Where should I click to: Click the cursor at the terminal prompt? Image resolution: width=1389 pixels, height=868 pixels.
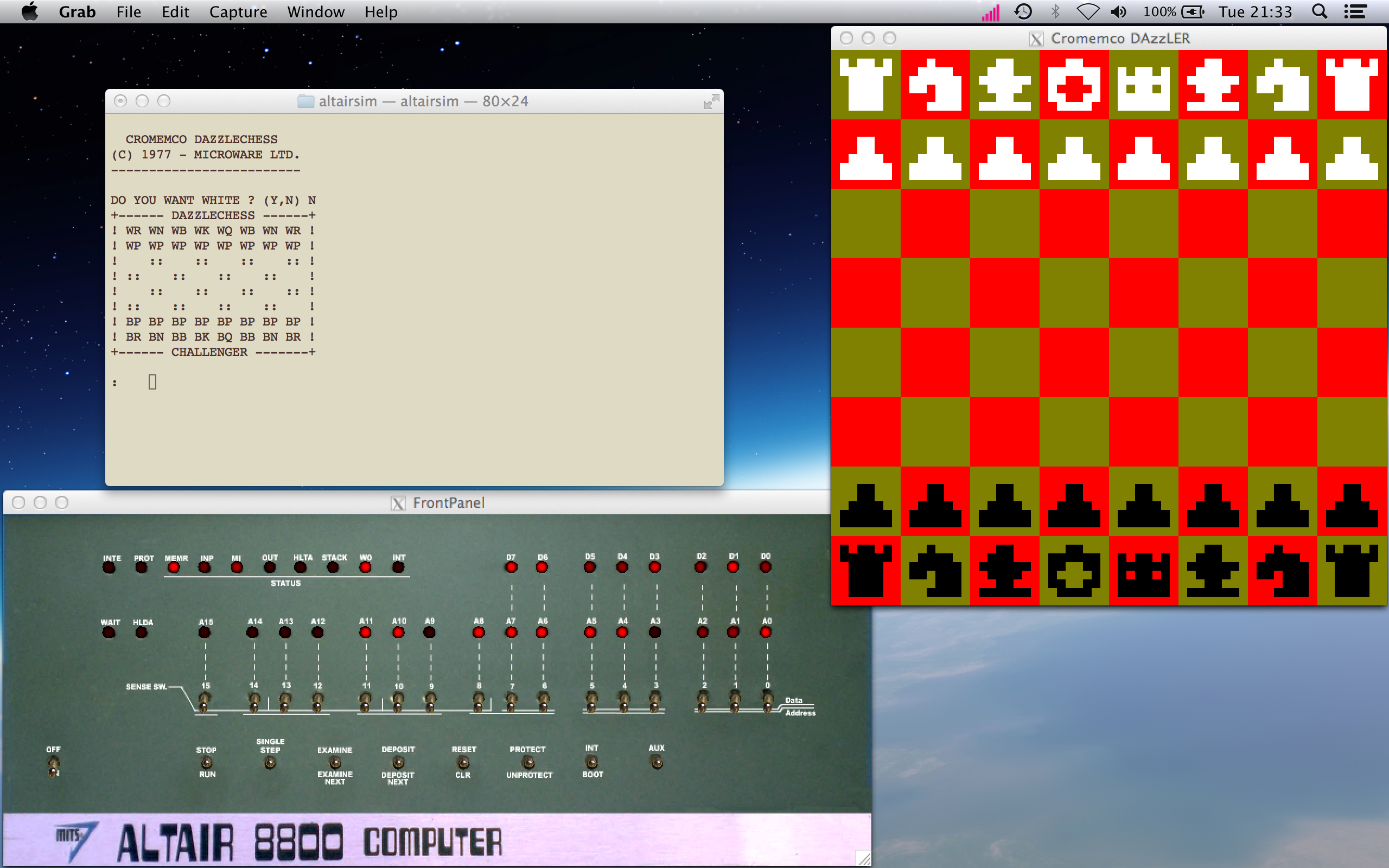point(152,381)
